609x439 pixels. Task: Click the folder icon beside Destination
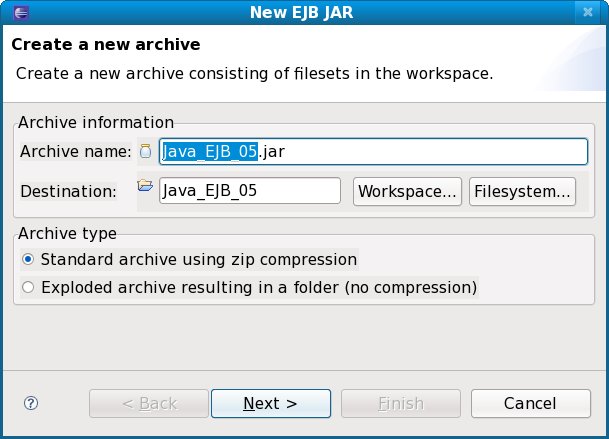coord(146,186)
